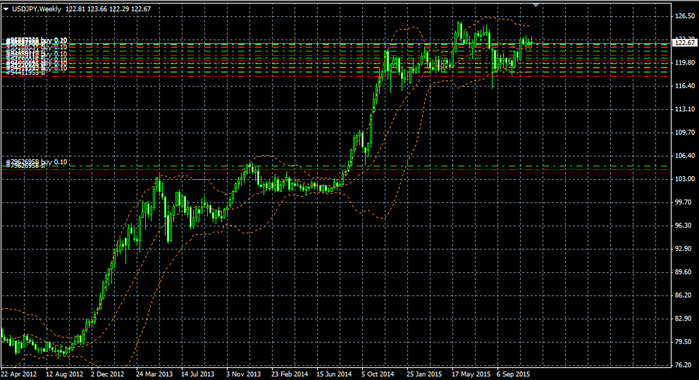Click the 3 Nov 2013 date label
The height and width of the screenshot is (380, 699).
click(243, 374)
